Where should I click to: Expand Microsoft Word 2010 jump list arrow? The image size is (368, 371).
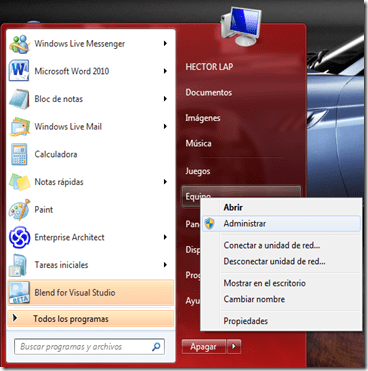(165, 71)
